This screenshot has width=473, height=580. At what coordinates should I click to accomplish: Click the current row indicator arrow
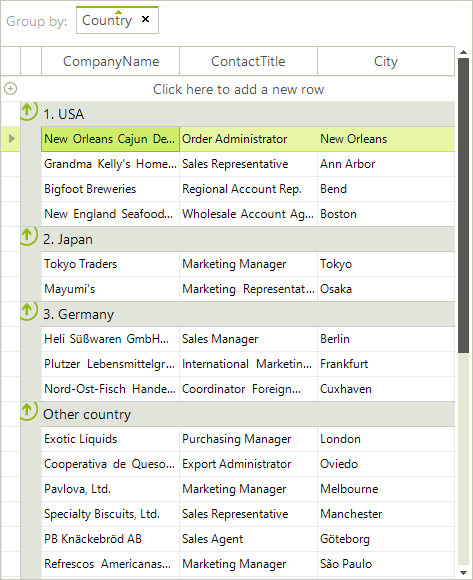click(11, 139)
